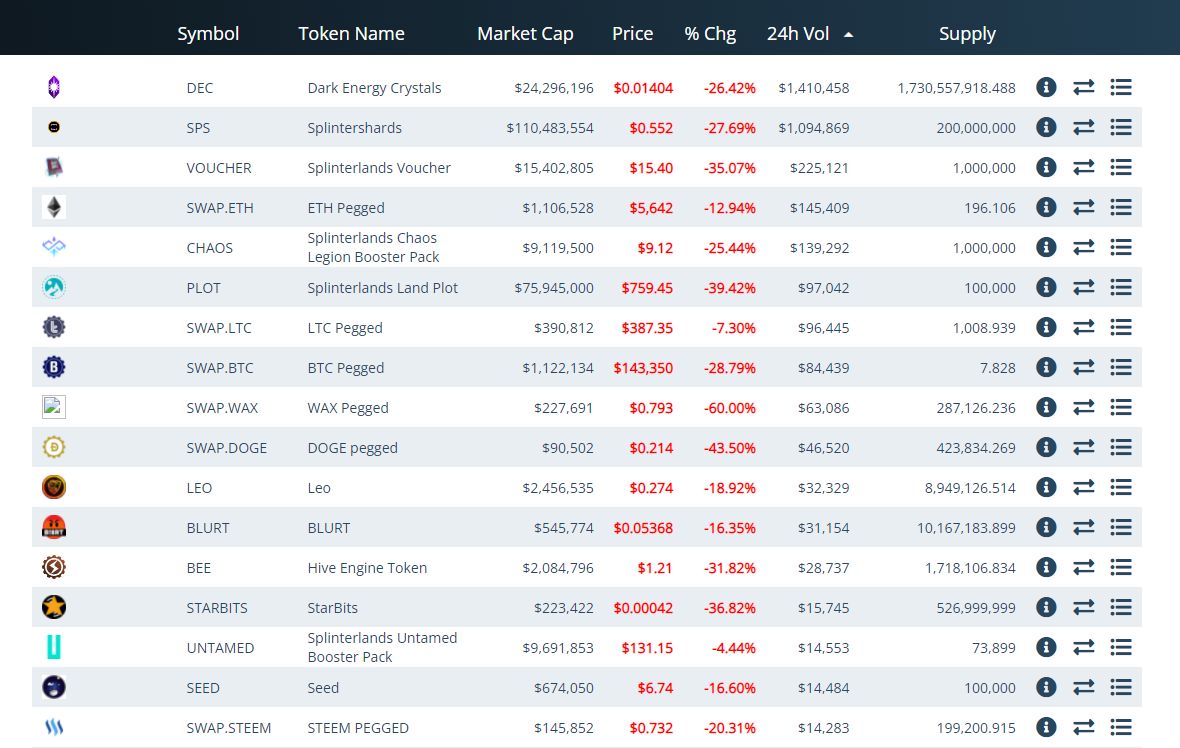Click token name Hive Engine Token

click(x=367, y=568)
